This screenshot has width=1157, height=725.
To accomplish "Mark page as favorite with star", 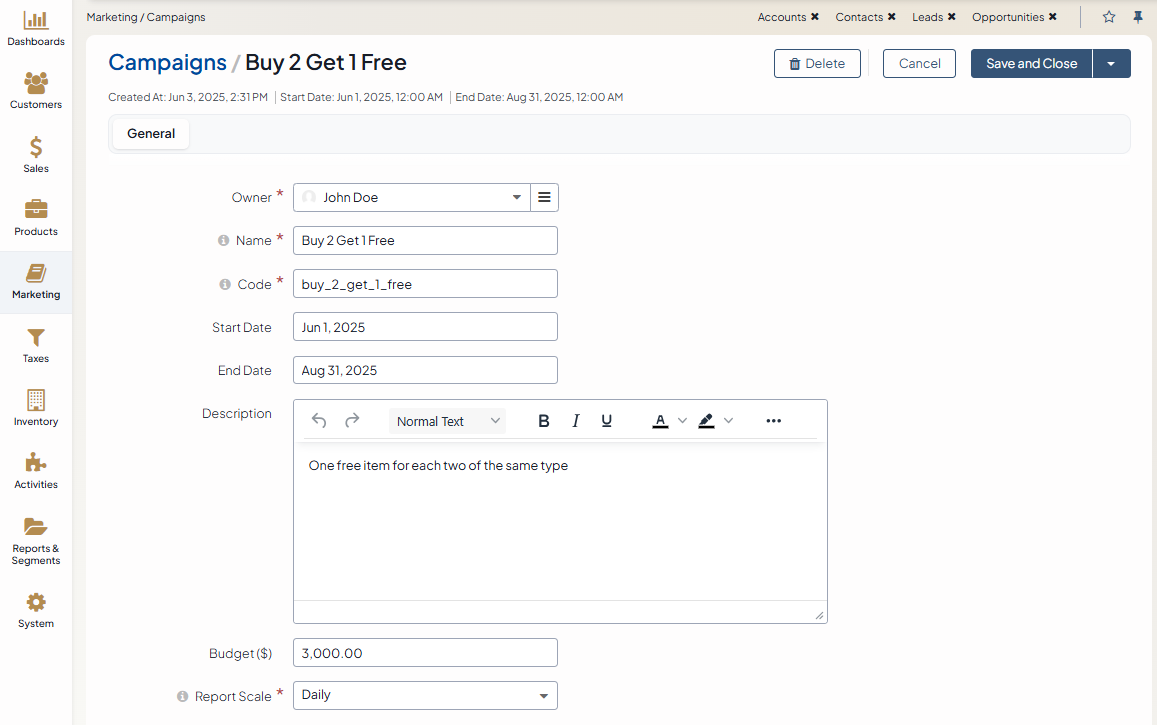I will (1108, 17).
